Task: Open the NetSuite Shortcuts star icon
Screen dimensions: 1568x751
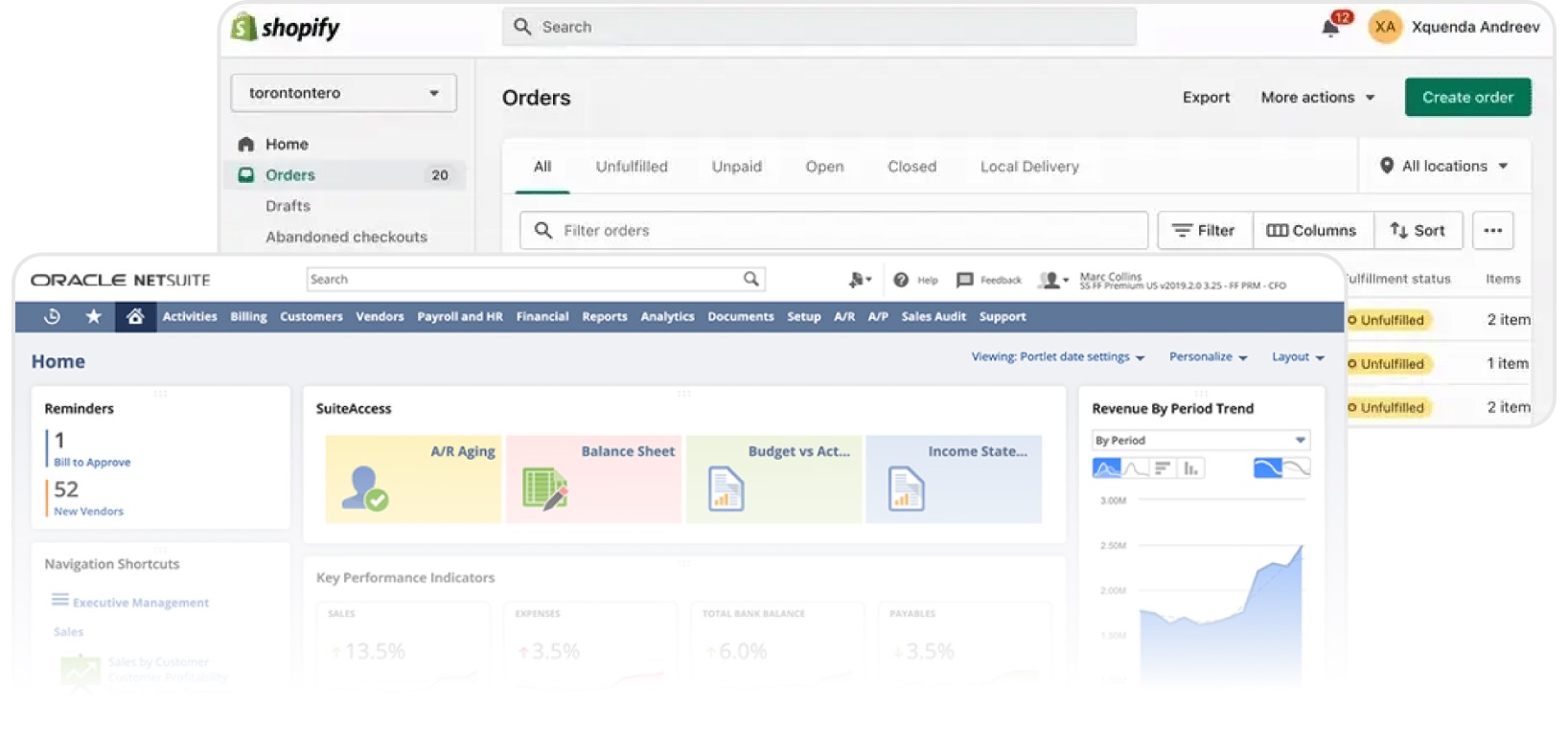Action: click(x=93, y=316)
